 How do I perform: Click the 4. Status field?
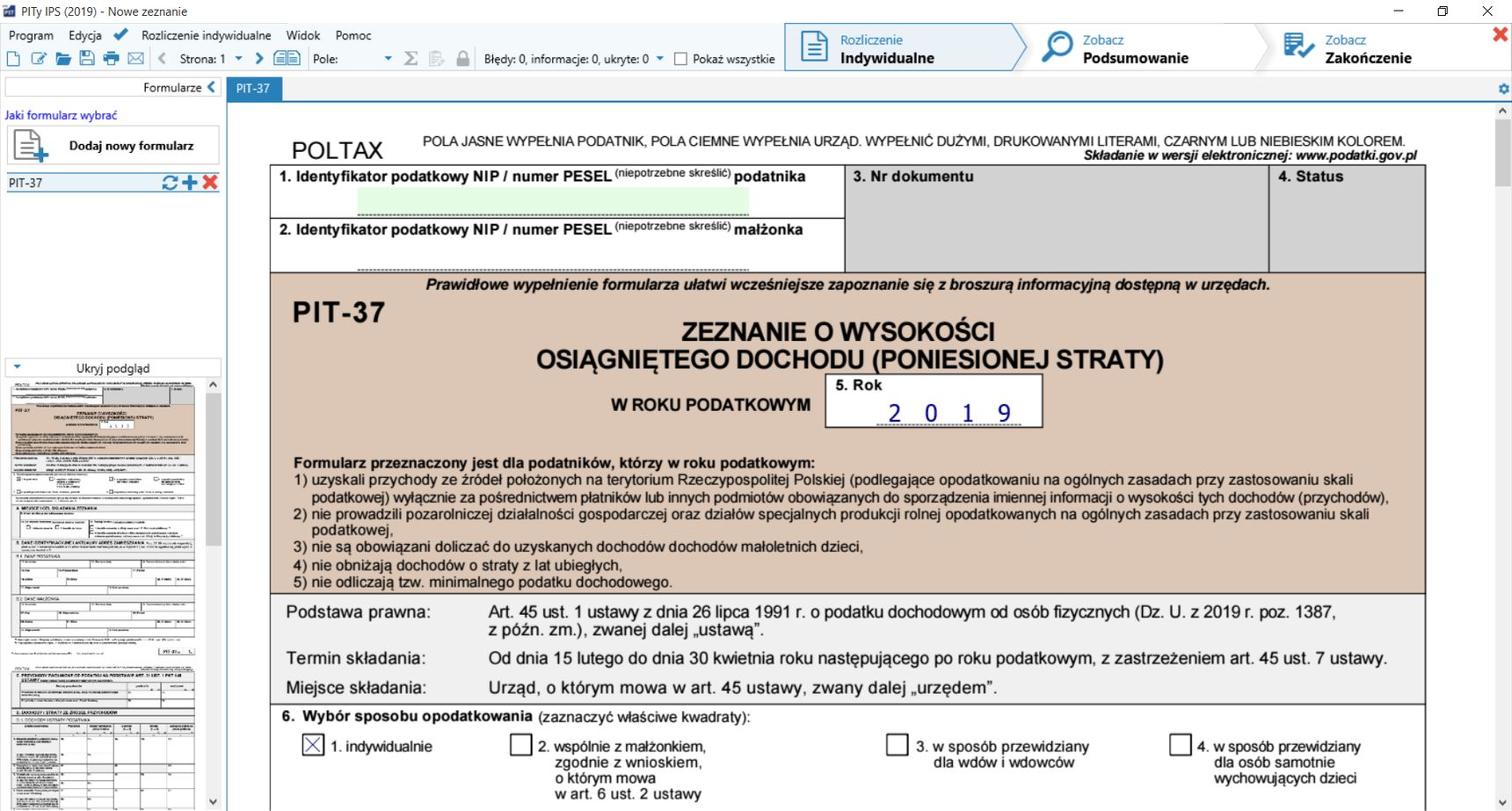click(1347, 219)
